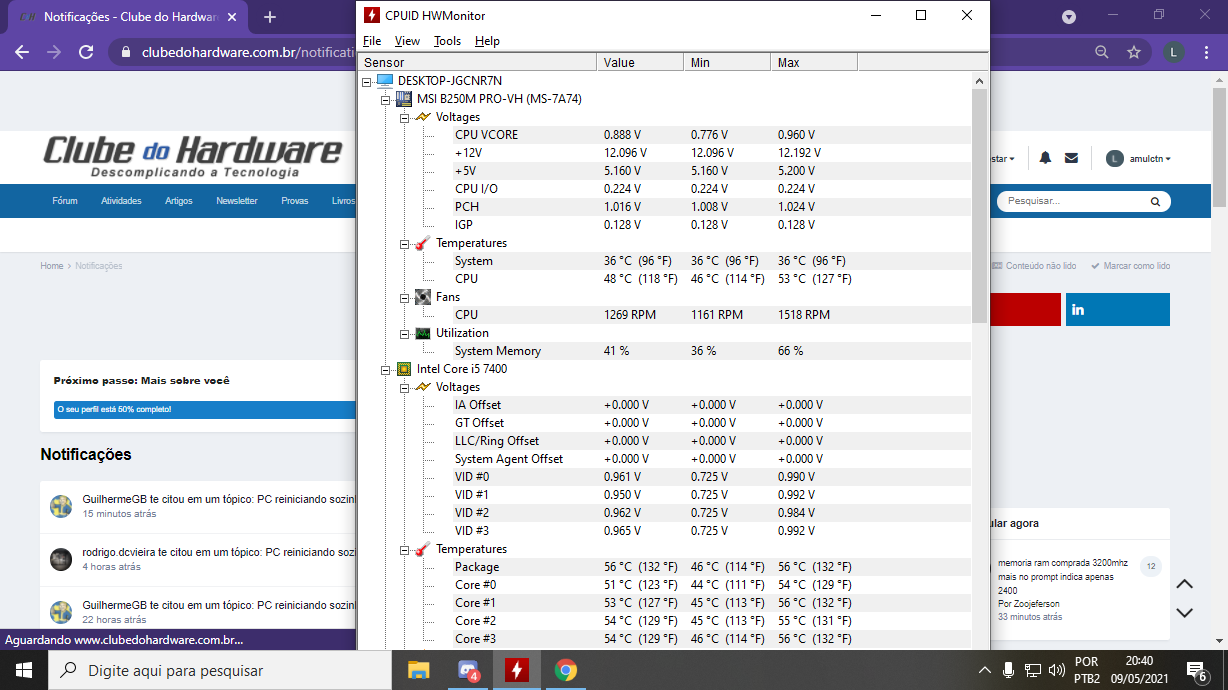The width and height of the screenshot is (1228, 690).
Task: Collapse the DESKTOP-JGCNR7N tree node
Action: tap(367, 81)
